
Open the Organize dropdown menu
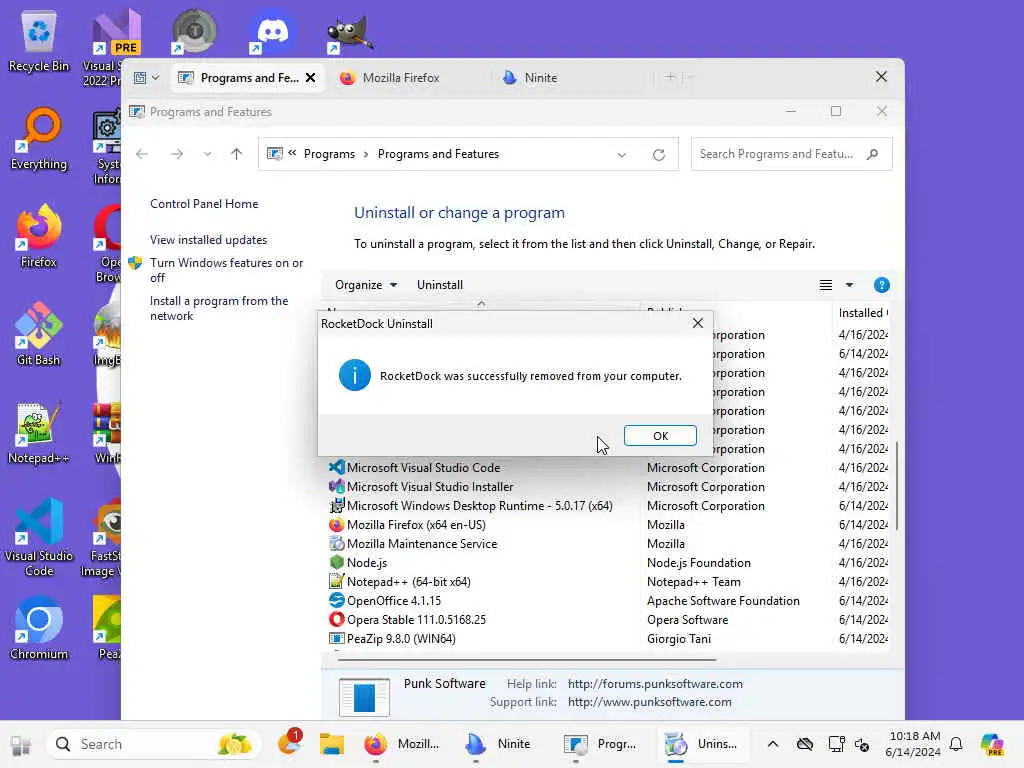pyautogui.click(x=366, y=285)
